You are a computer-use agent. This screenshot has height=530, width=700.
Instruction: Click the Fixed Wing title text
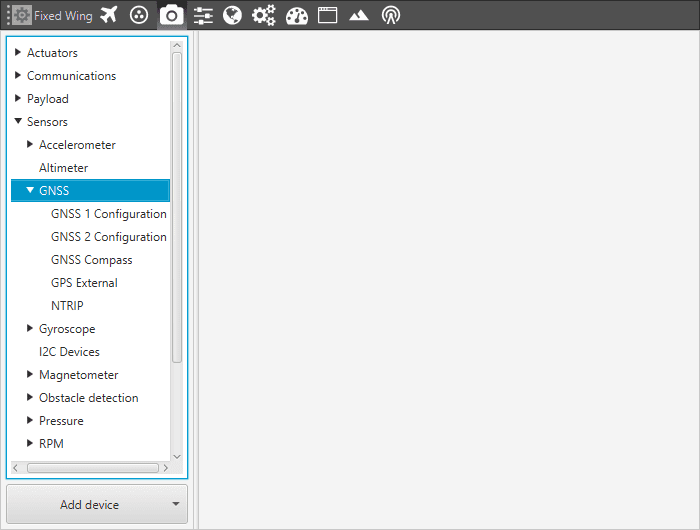point(63,16)
